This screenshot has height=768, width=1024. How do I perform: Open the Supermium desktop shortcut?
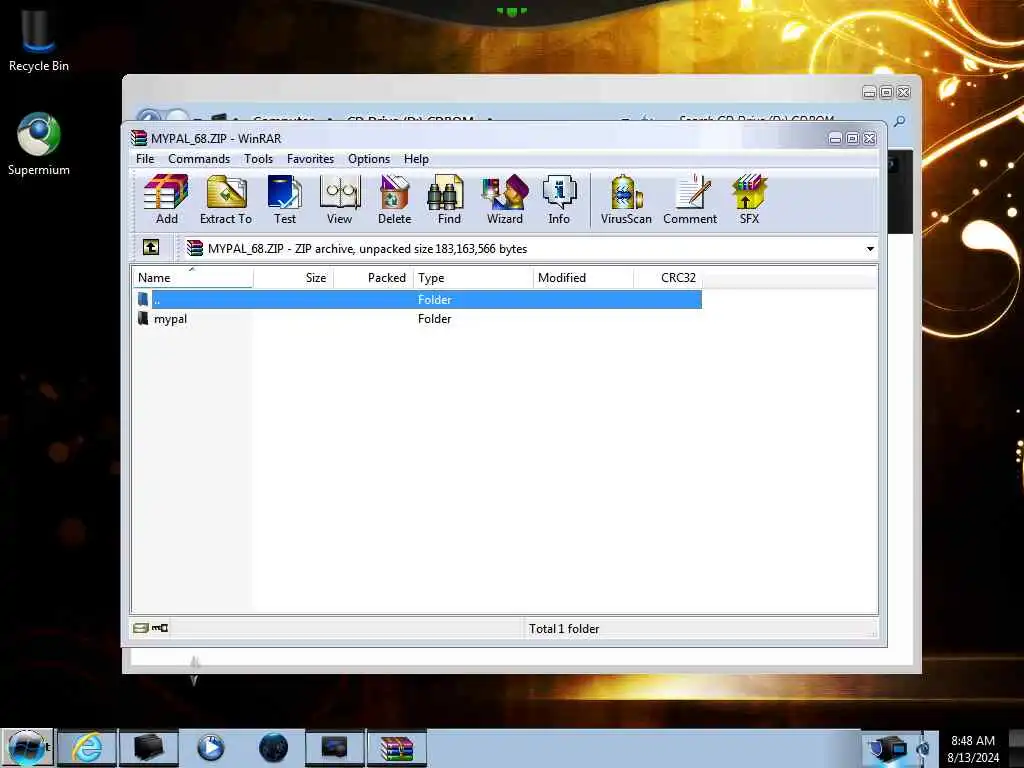pyautogui.click(x=39, y=144)
